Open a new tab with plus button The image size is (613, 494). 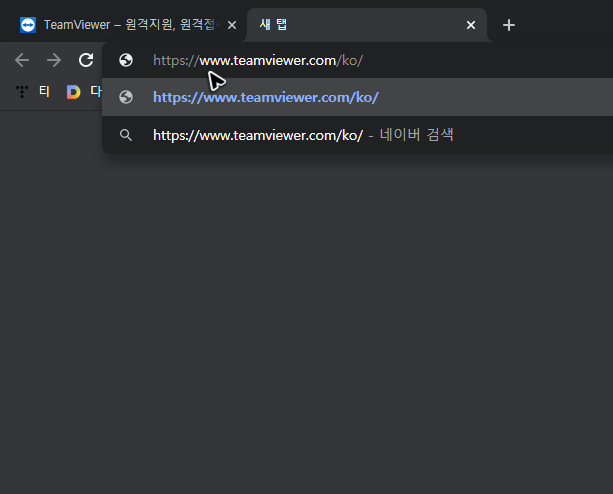pyautogui.click(x=509, y=25)
